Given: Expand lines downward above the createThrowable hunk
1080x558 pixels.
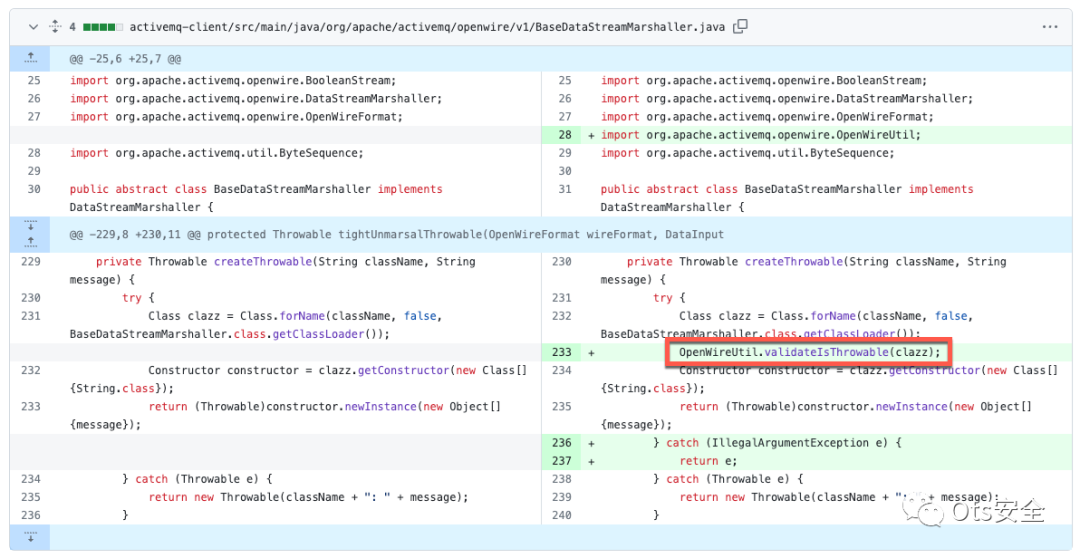Looking at the screenshot, I should pyautogui.click(x=30, y=226).
